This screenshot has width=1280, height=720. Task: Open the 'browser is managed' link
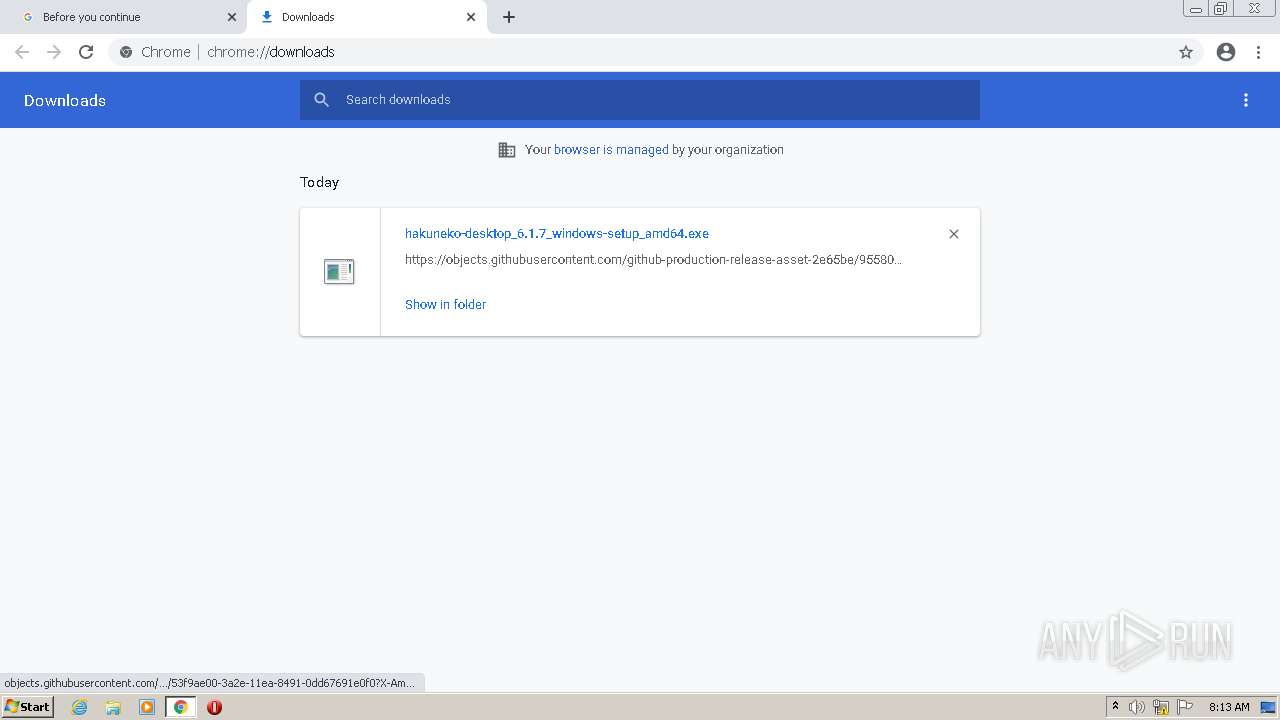coord(611,150)
